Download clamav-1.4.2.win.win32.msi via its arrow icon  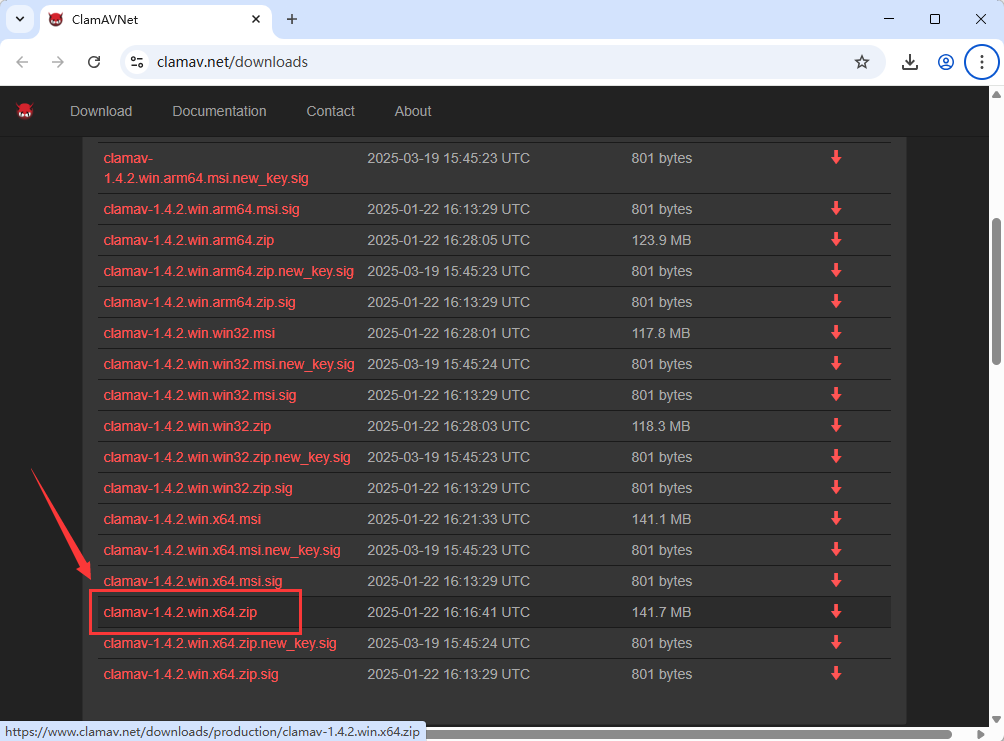836,333
